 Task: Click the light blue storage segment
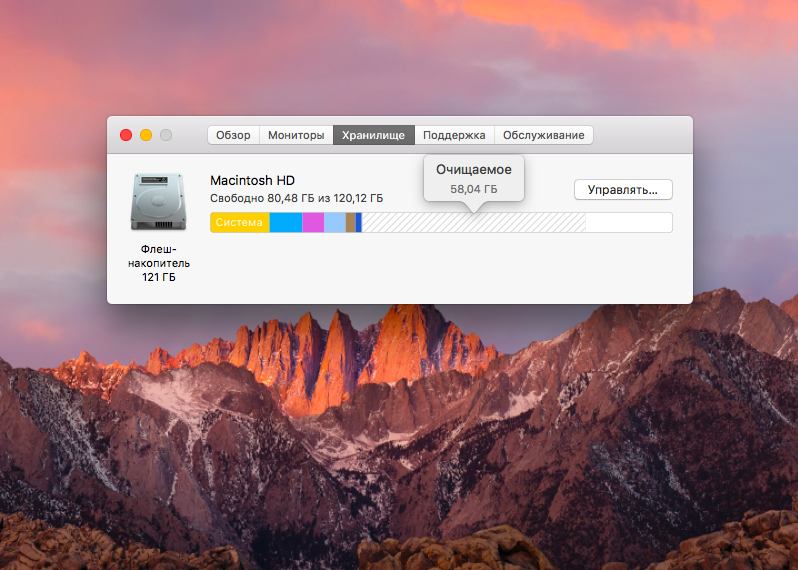[x=335, y=222]
